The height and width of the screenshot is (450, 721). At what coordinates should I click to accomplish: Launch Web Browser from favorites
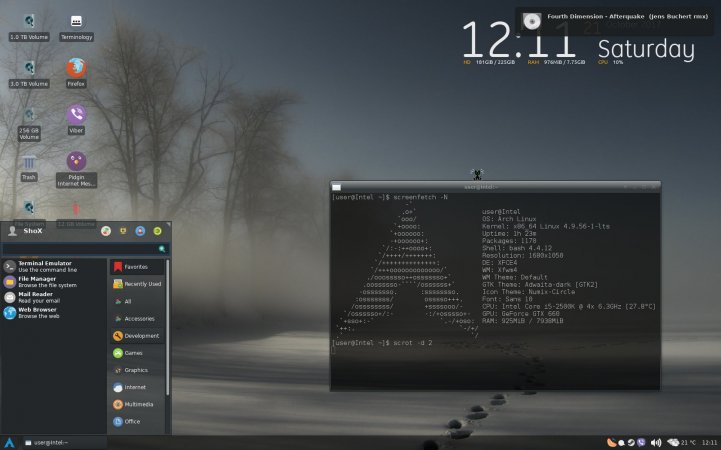pyautogui.click(x=54, y=313)
